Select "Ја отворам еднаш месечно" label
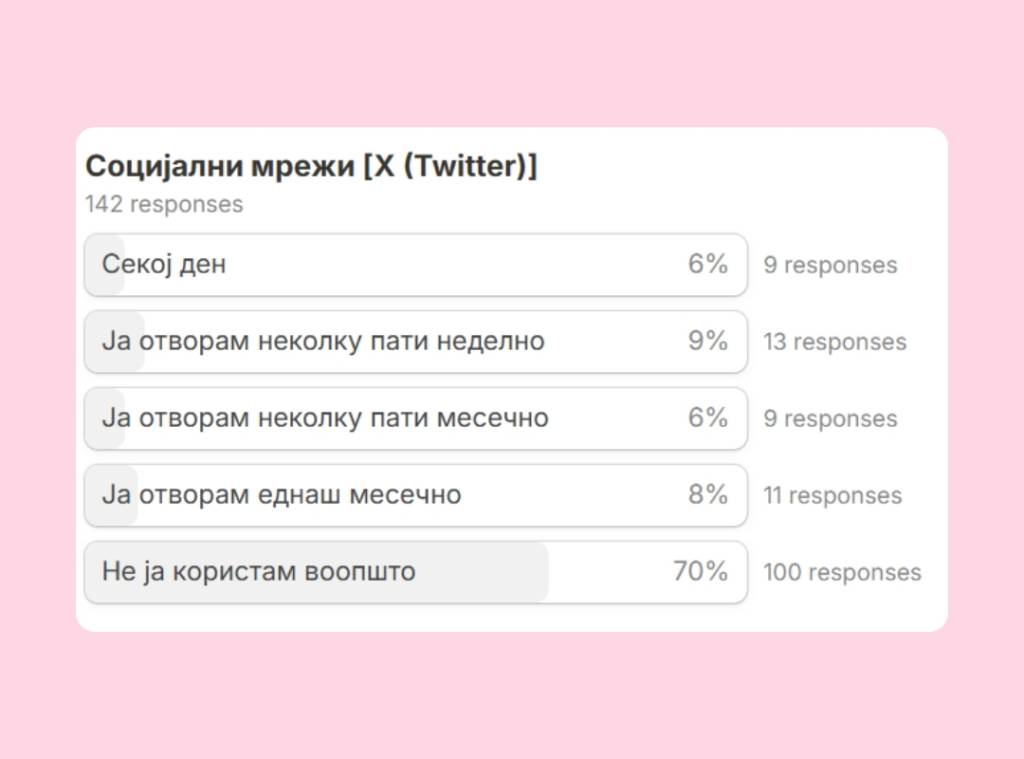The height and width of the screenshot is (759, 1024). [281, 495]
